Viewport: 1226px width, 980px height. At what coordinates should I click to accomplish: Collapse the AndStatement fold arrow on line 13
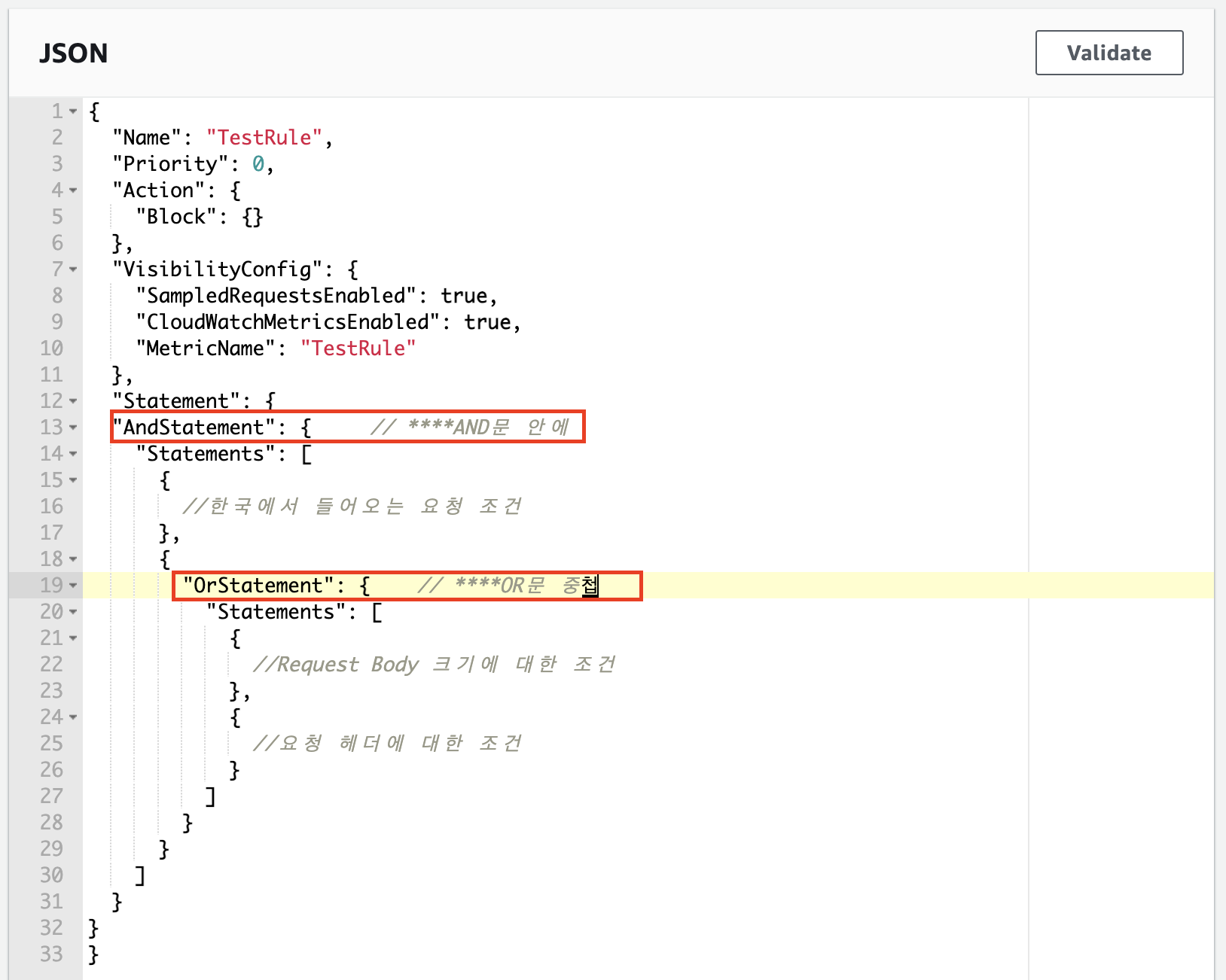point(73,428)
